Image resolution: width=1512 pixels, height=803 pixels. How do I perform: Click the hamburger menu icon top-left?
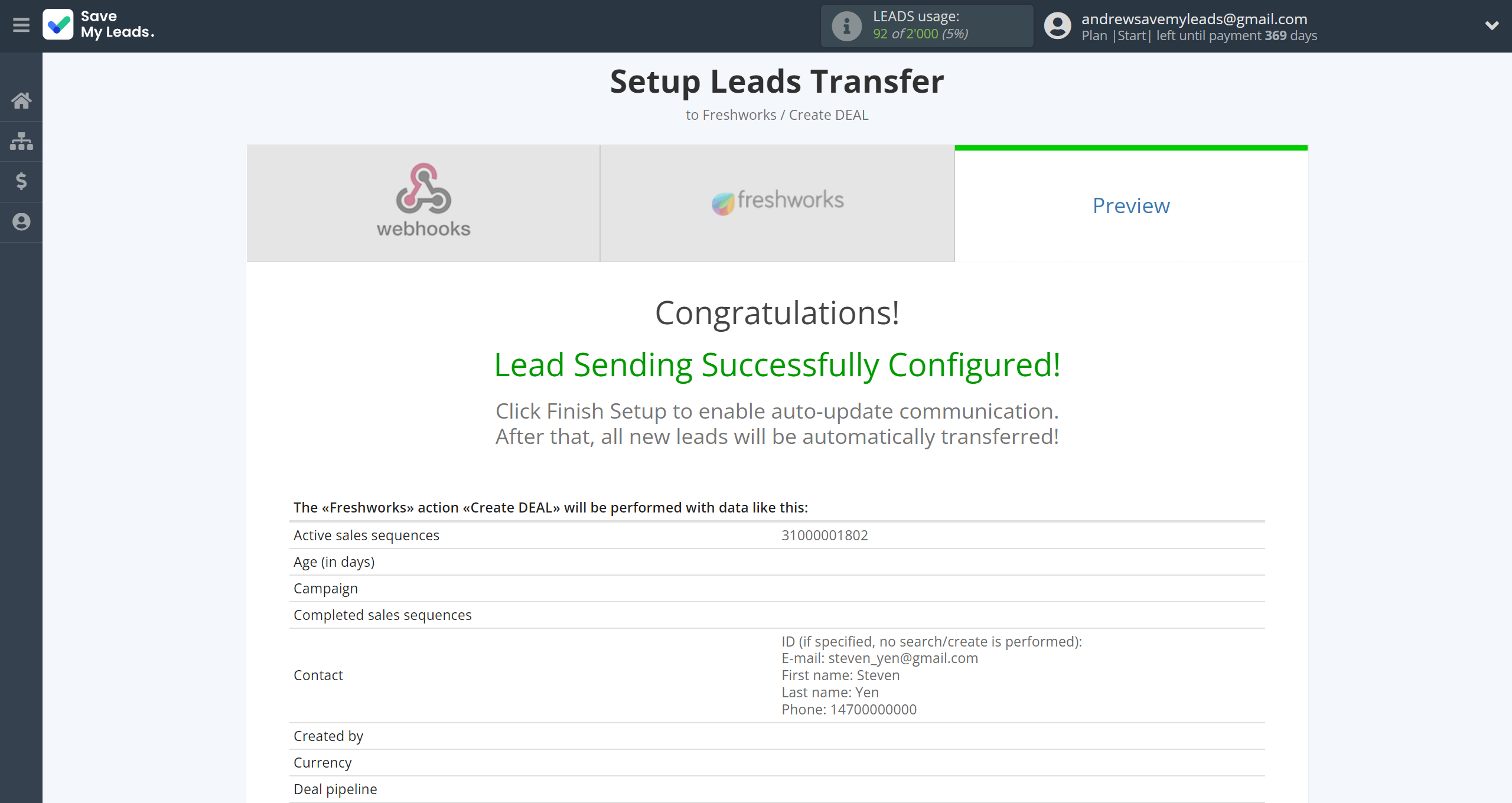(23, 26)
